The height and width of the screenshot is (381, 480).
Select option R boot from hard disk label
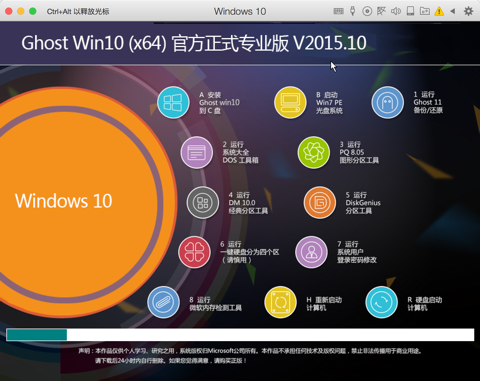coord(425,304)
